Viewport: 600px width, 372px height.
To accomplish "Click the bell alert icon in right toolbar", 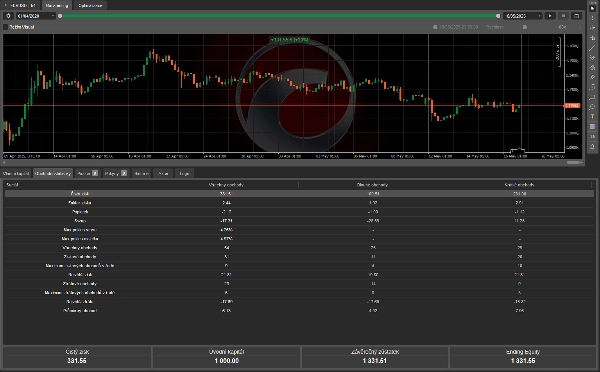I will tap(592, 146).
